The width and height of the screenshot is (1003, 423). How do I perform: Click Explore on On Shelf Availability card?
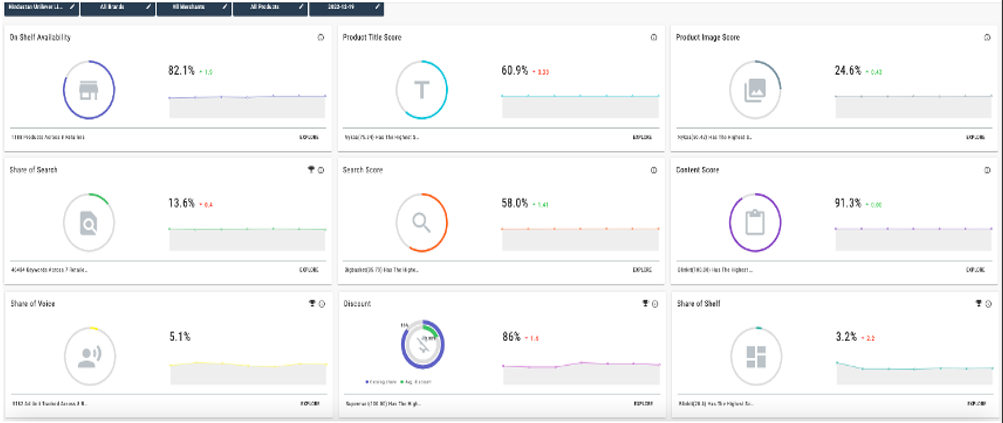[x=310, y=138]
